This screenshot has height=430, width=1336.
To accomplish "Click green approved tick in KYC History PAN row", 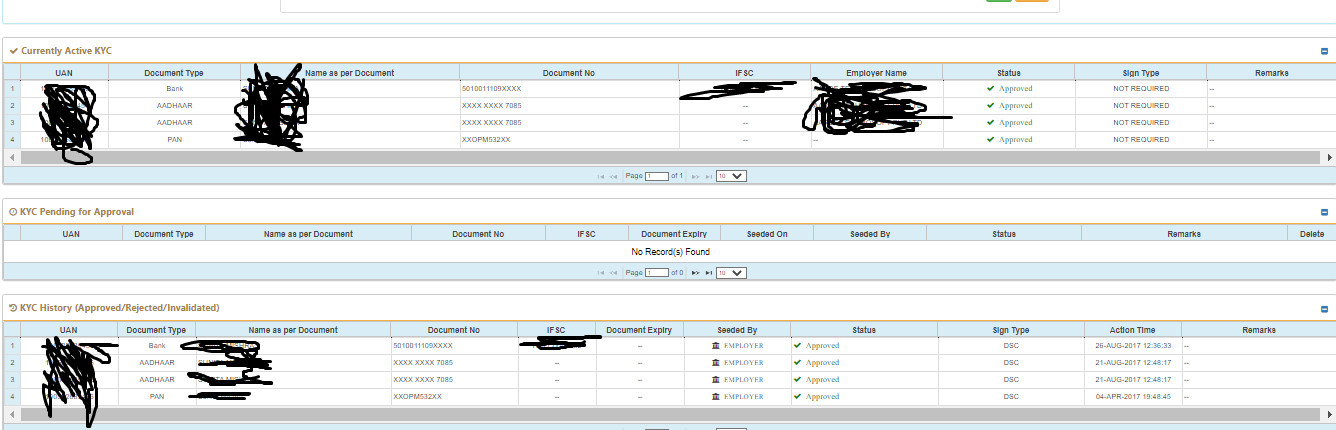I will click(x=798, y=396).
